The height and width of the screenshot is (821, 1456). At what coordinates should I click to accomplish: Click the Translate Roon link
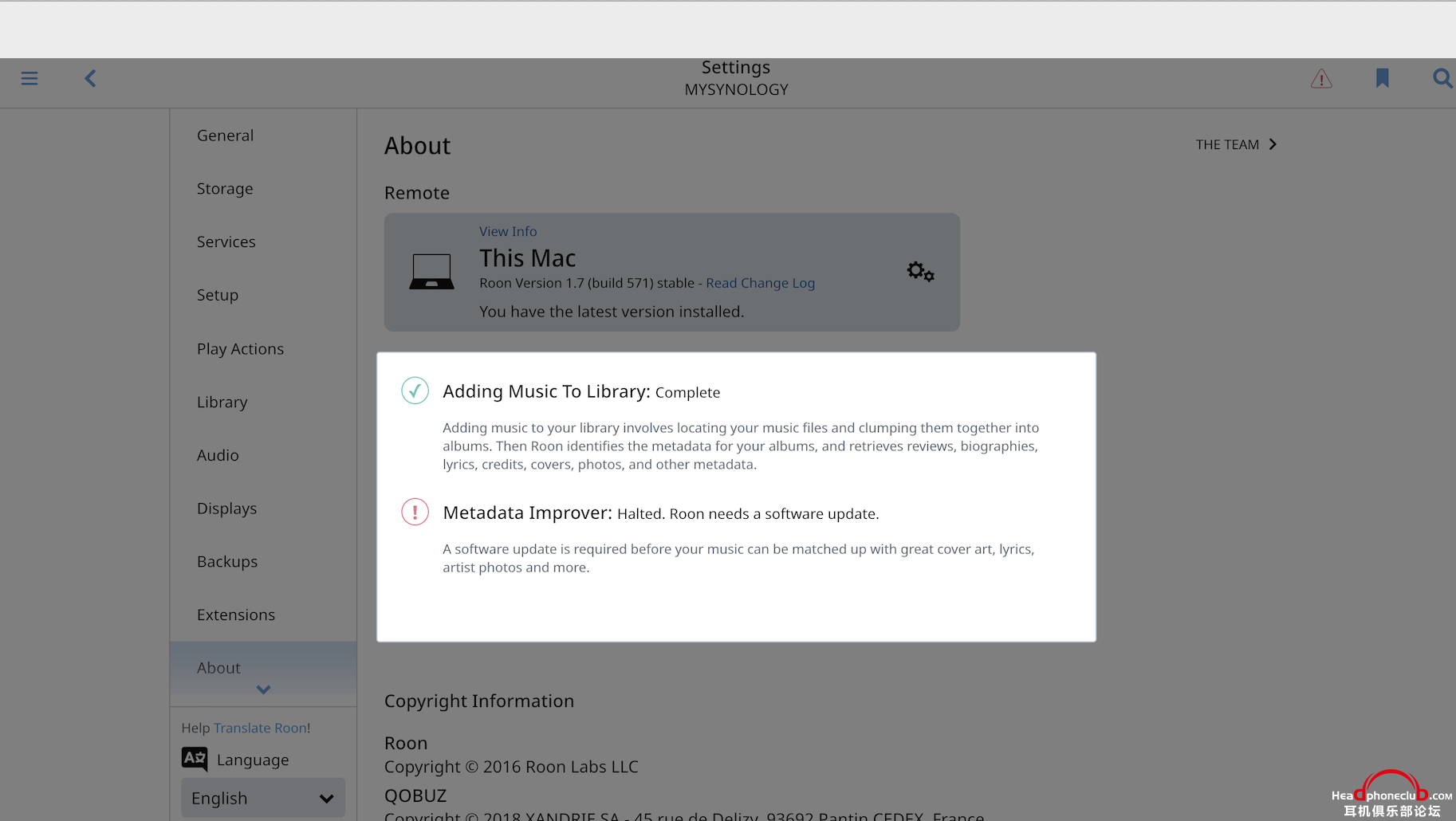(260, 728)
